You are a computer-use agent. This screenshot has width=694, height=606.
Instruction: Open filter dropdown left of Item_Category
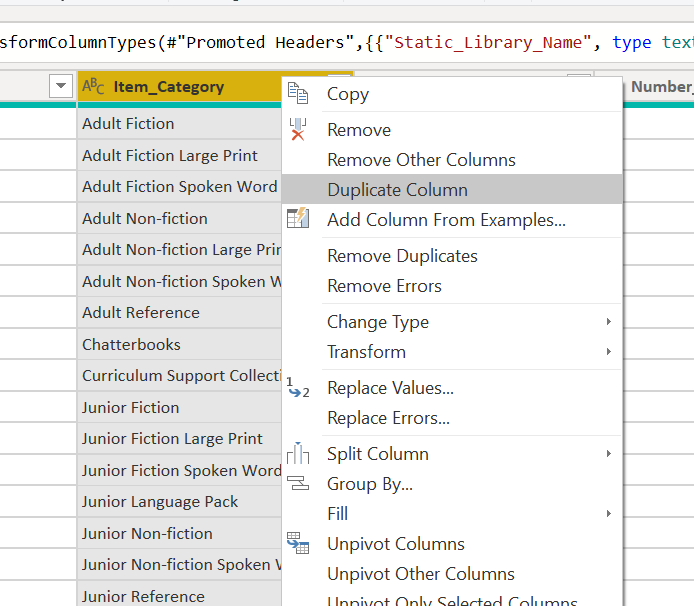pos(61,85)
